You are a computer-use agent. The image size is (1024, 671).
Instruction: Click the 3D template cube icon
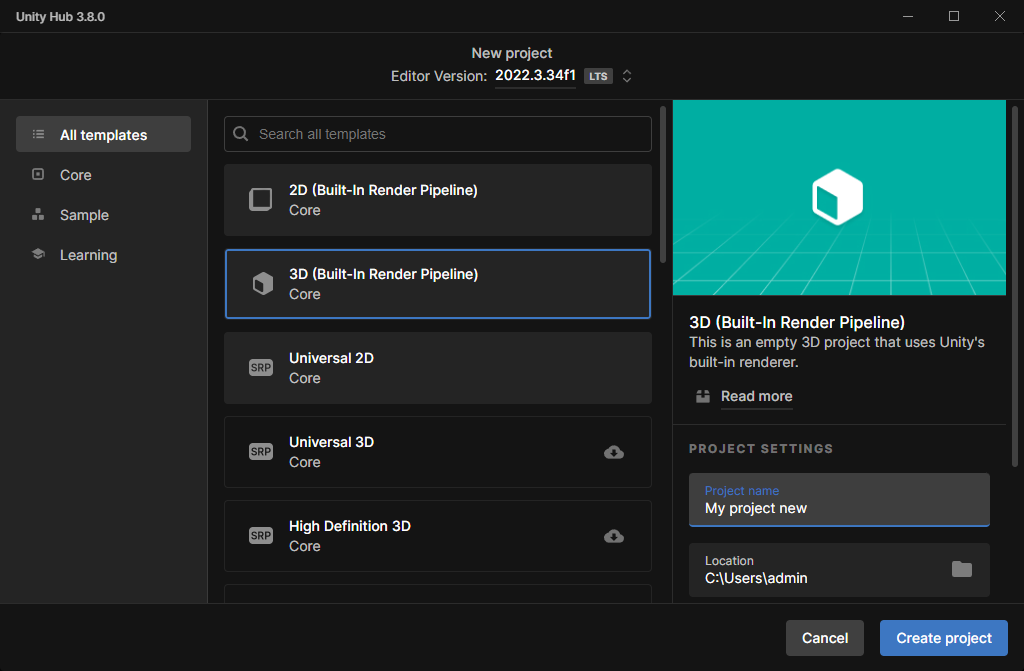263,284
